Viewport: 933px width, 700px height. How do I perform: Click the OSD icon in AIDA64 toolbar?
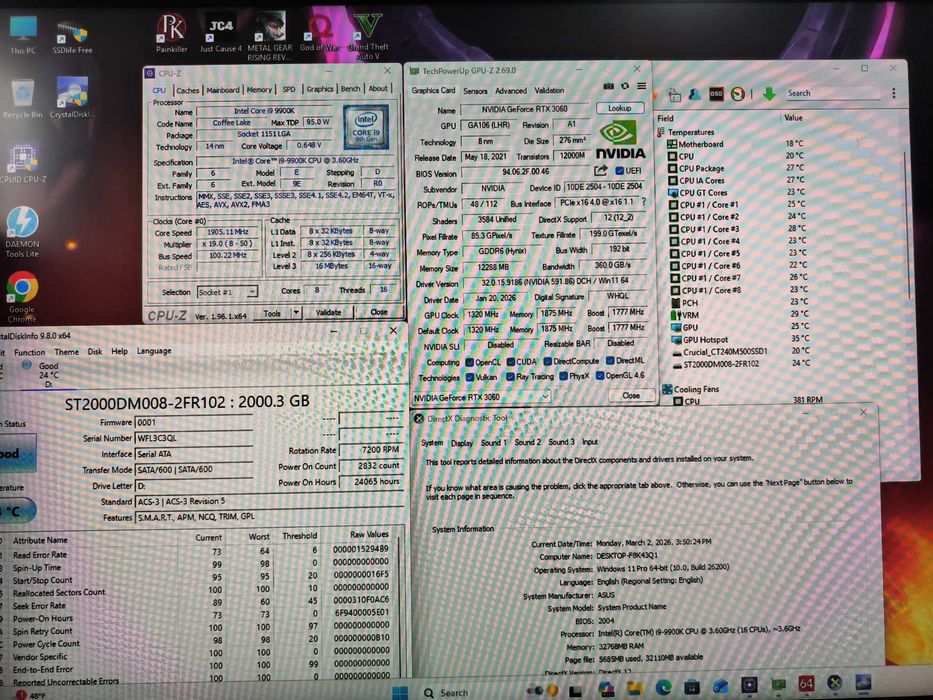716,94
